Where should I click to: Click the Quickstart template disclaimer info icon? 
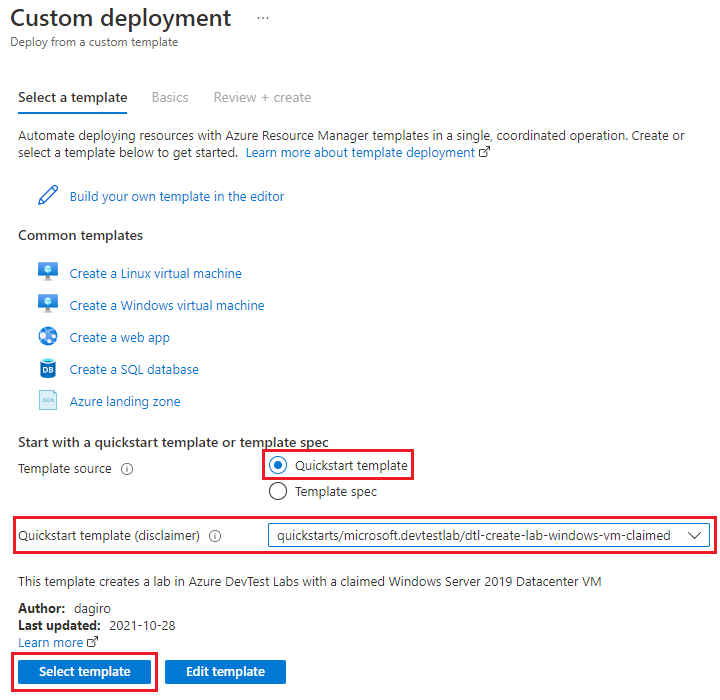tap(215, 536)
